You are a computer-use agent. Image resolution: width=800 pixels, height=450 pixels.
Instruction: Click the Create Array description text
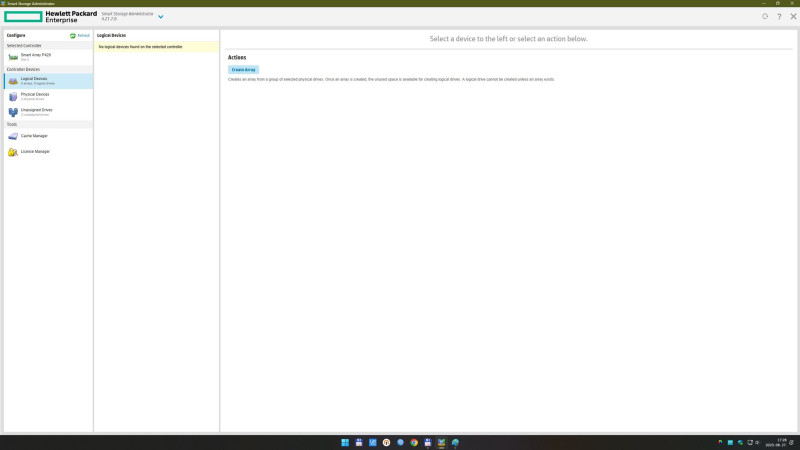click(391, 80)
